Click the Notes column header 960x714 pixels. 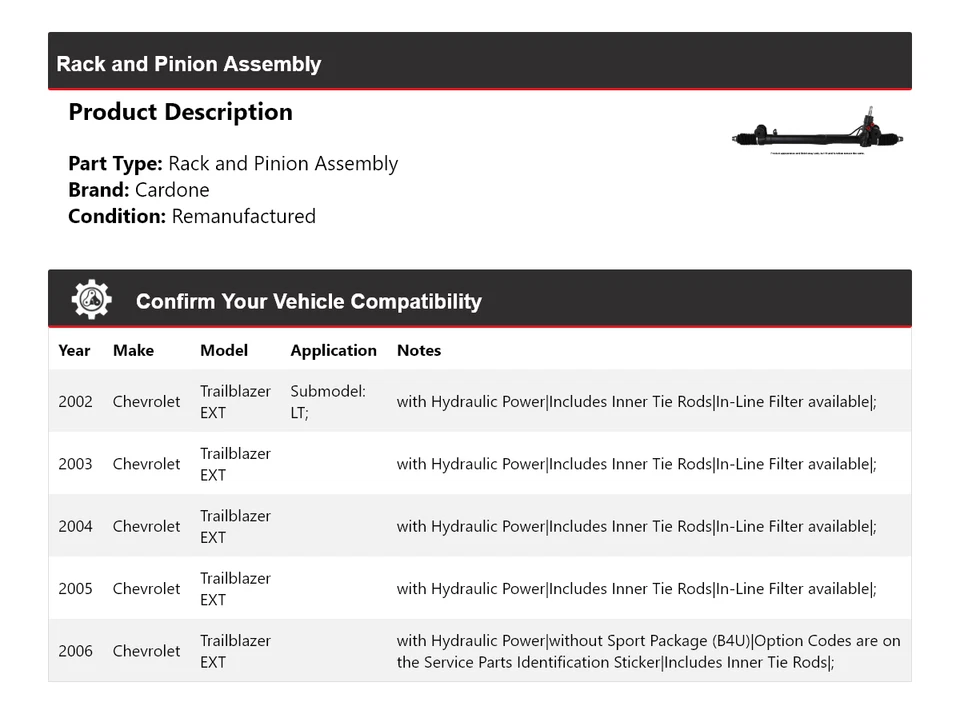point(419,350)
